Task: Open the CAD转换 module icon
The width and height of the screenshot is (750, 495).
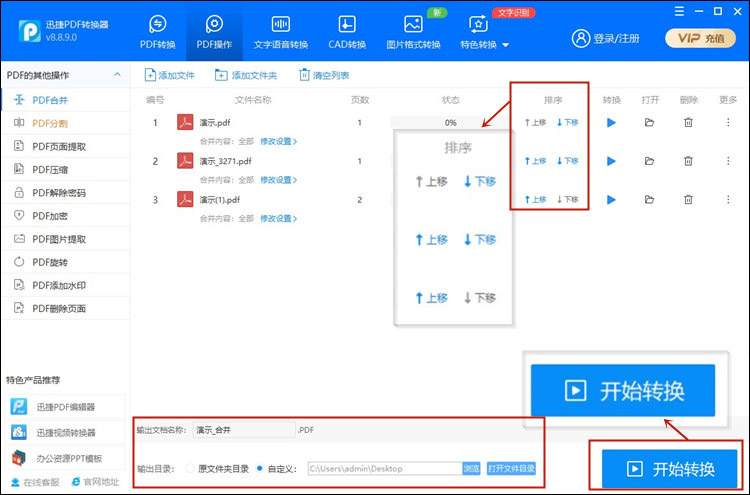Action: [x=347, y=25]
